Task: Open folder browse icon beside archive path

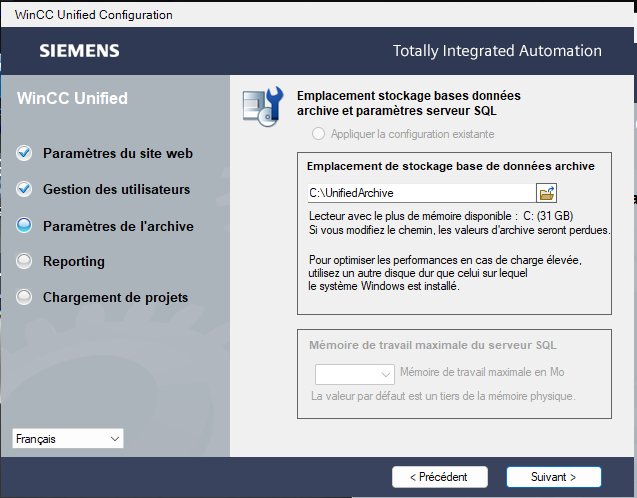Action: coord(546,193)
